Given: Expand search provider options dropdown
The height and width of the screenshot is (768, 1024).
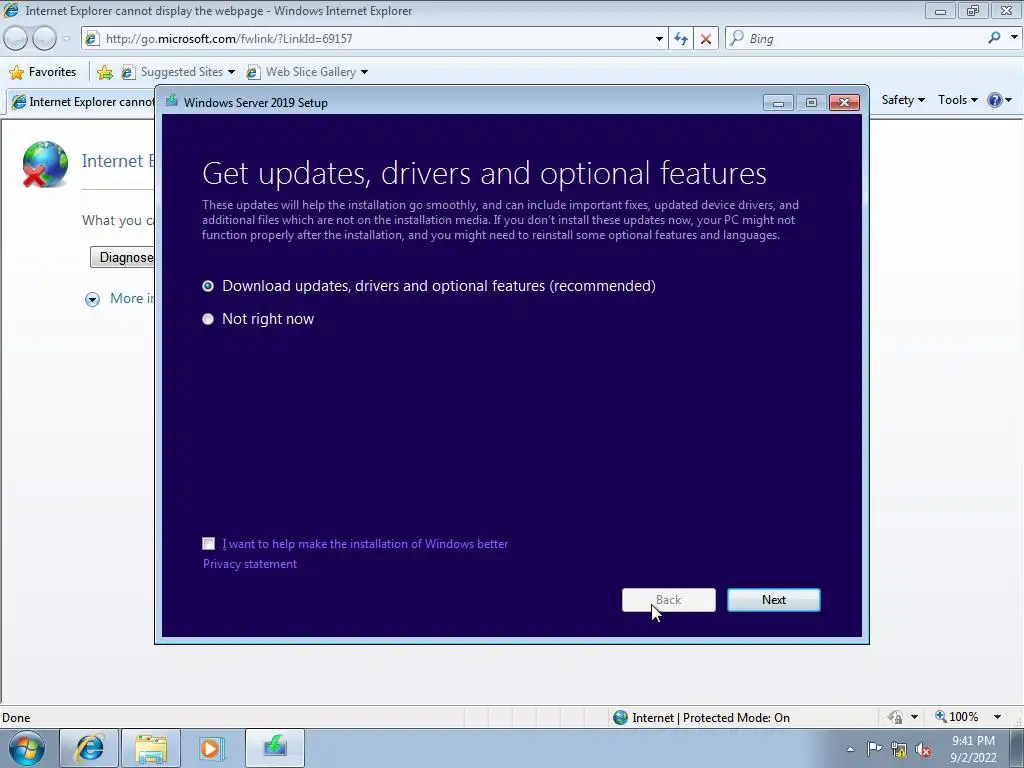Looking at the screenshot, I should pos(1014,38).
